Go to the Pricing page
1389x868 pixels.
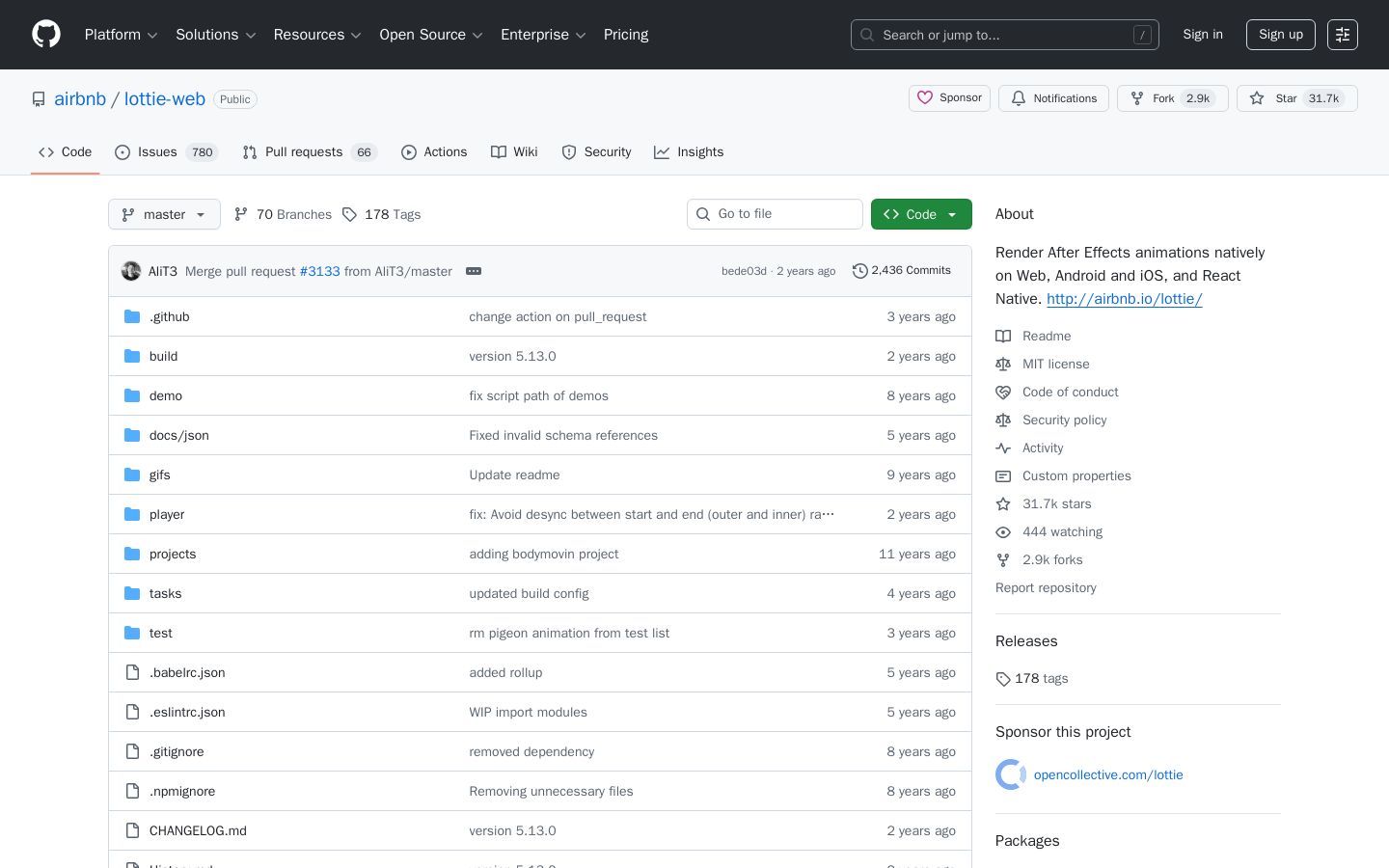click(x=626, y=35)
